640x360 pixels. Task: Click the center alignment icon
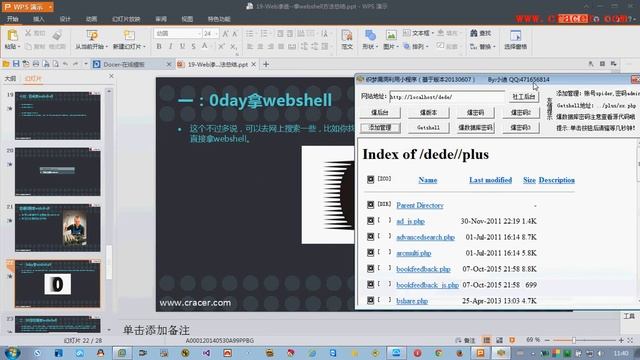(x=260, y=47)
